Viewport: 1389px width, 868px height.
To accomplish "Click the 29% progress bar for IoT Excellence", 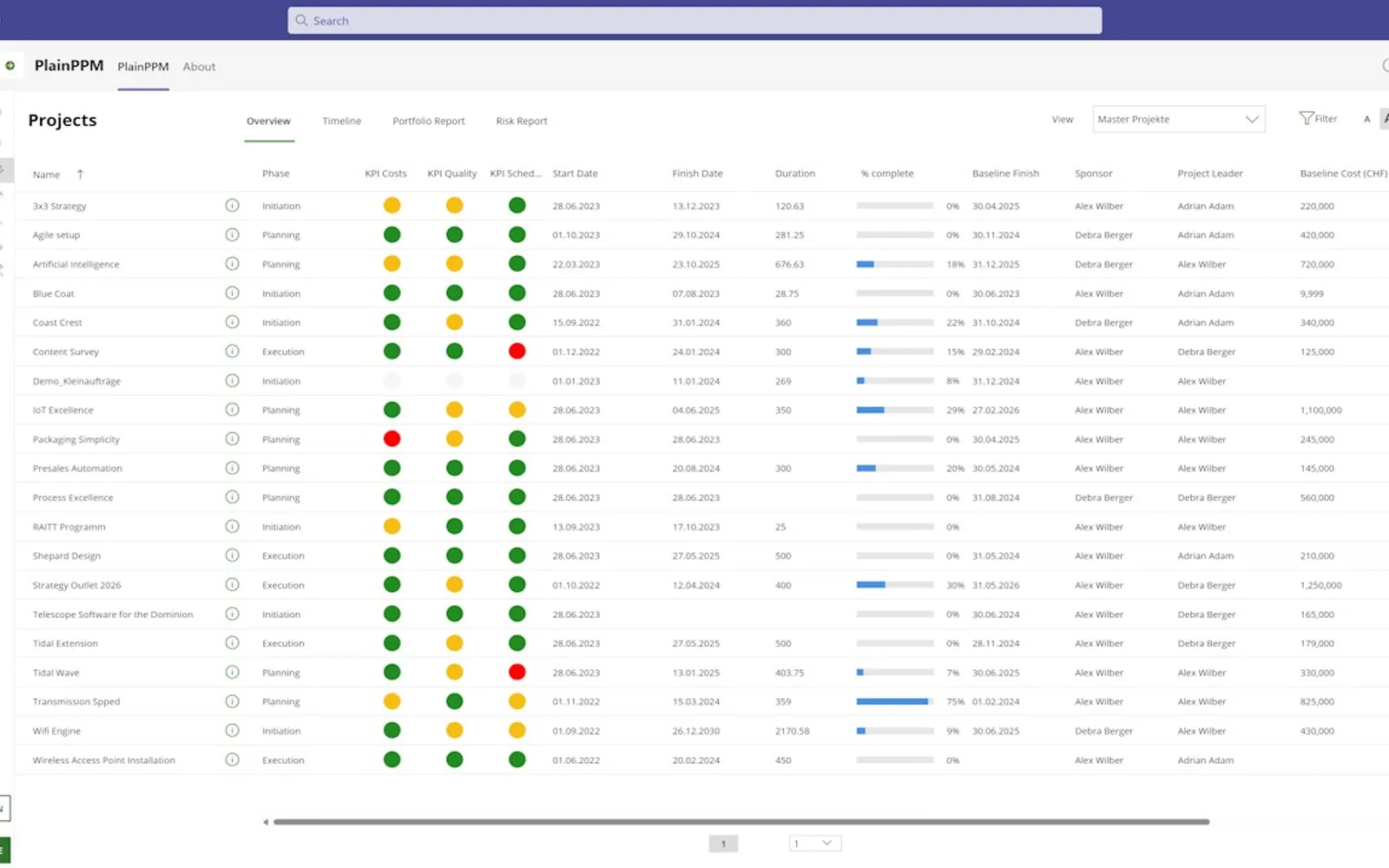I will pos(895,410).
